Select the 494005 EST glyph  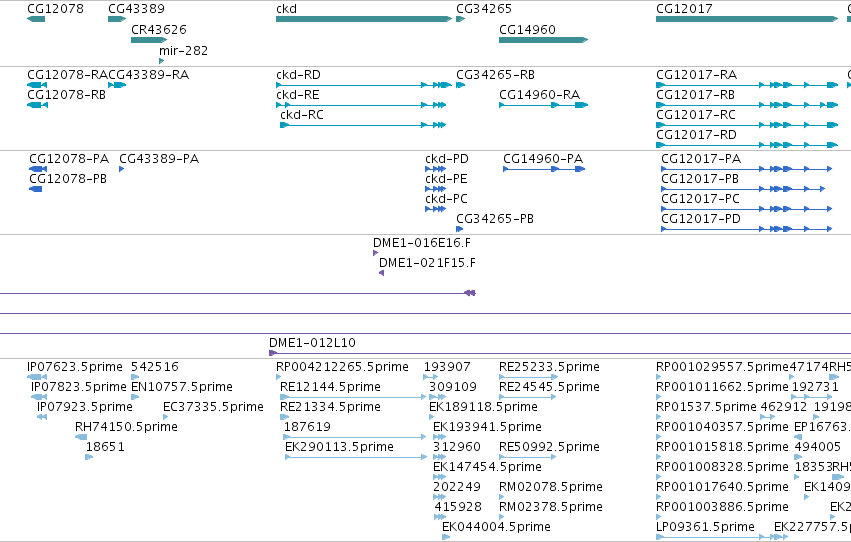[798, 457]
